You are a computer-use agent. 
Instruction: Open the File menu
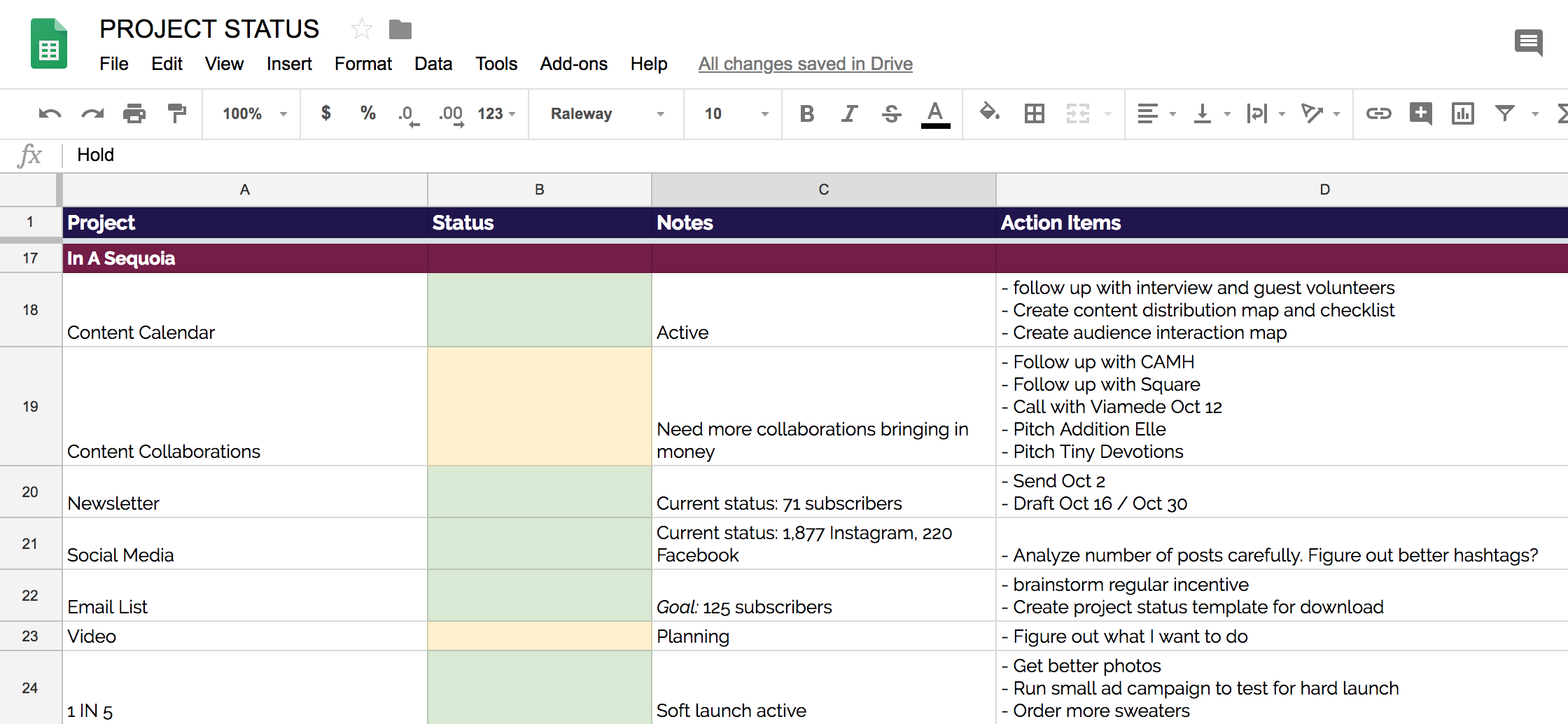pyautogui.click(x=114, y=64)
